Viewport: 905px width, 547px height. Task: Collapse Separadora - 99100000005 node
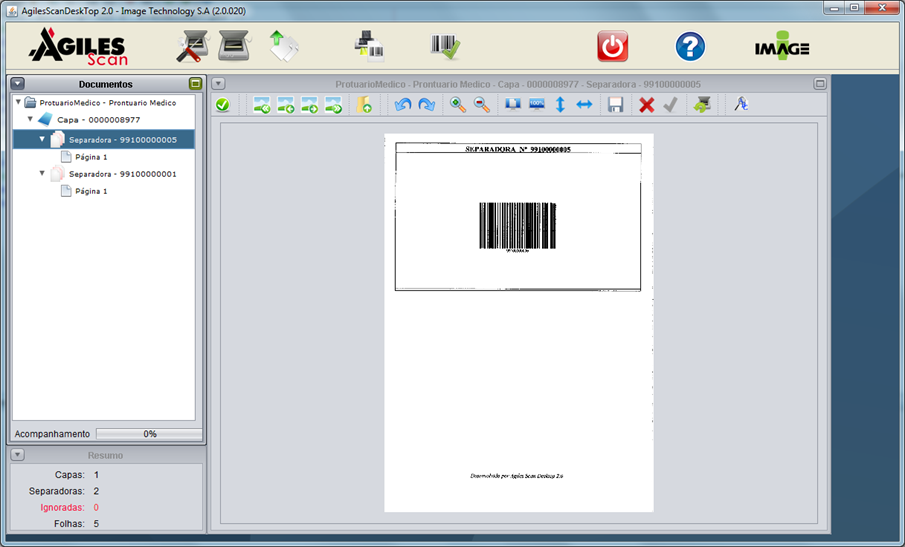pos(42,139)
